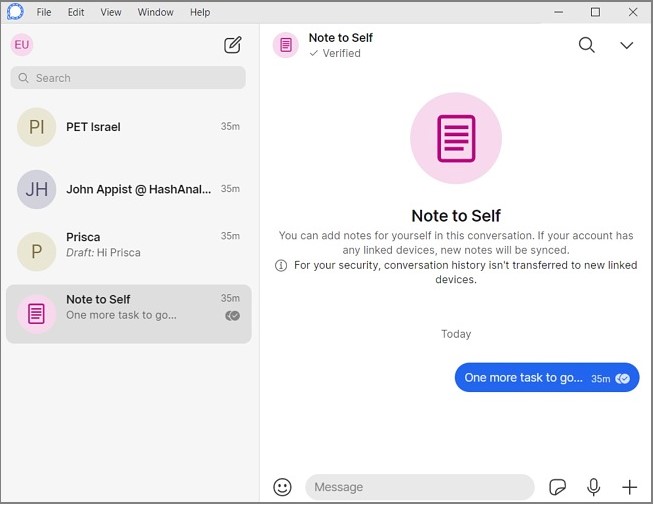Click Note to Self header avatar icon
This screenshot has height=513, width=654.
coord(286,45)
